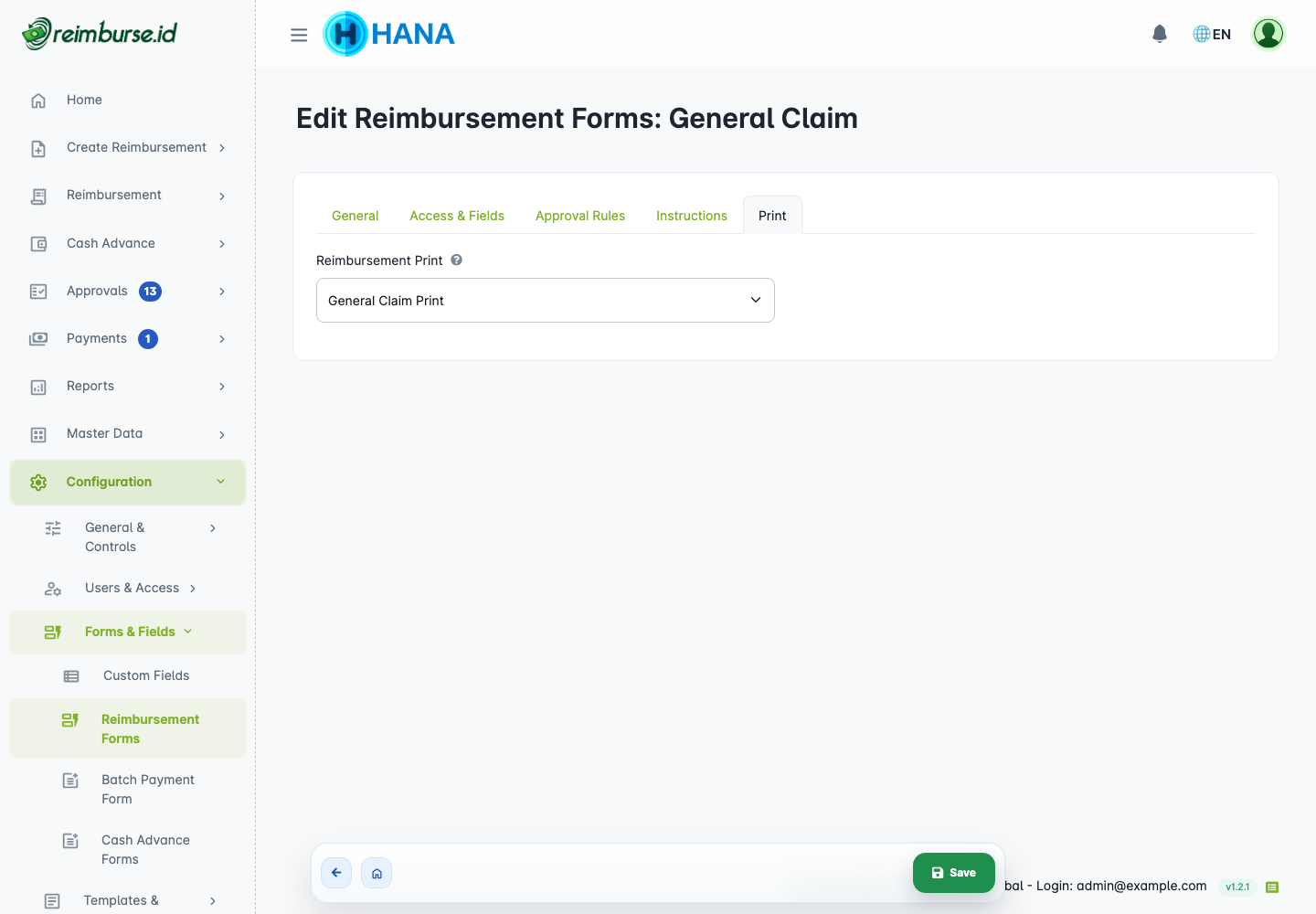Collapse the Configuration section
This screenshot has height=914, width=1316.
pyautogui.click(x=128, y=482)
